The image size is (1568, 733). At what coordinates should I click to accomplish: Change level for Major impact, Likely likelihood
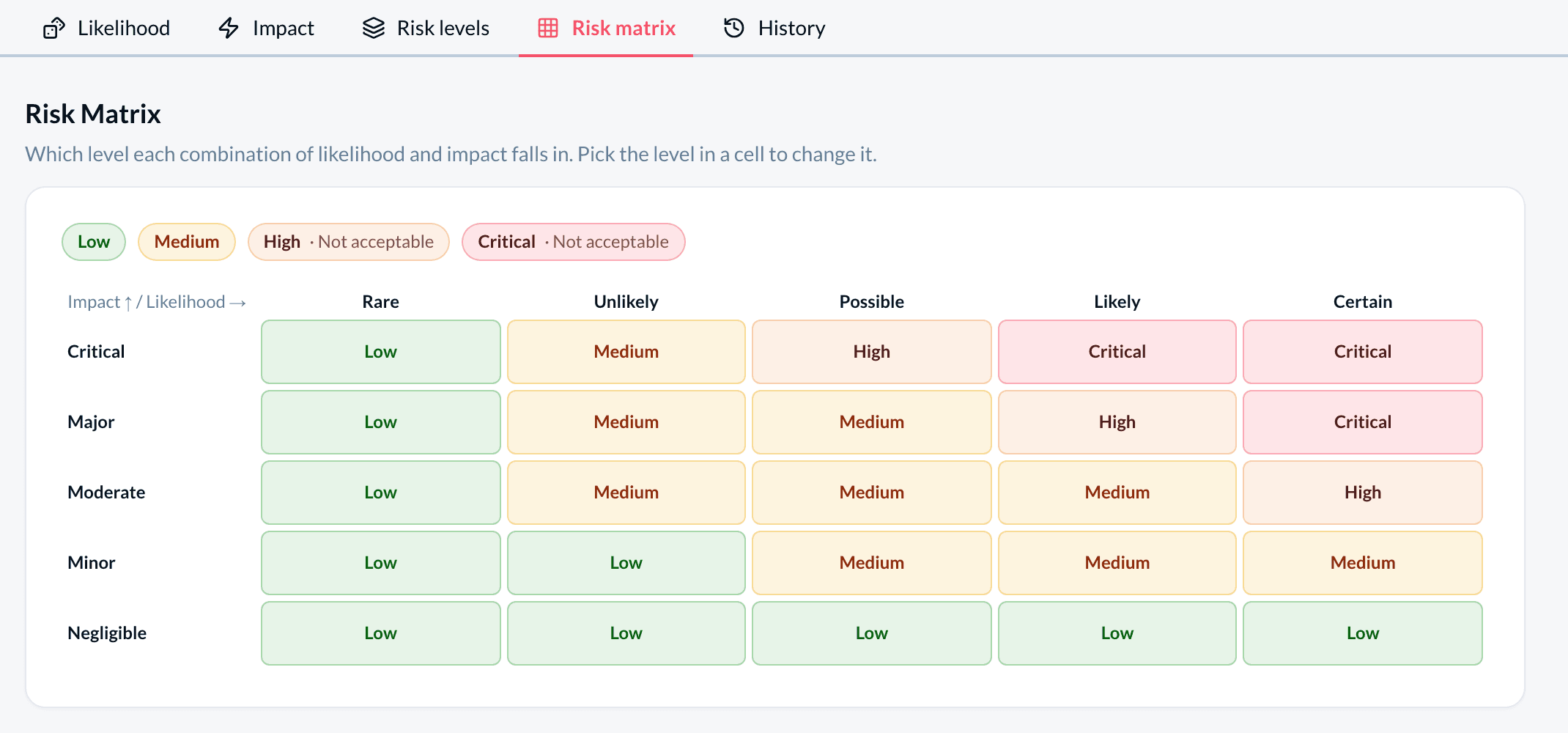pyautogui.click(x=1117, y=422)
